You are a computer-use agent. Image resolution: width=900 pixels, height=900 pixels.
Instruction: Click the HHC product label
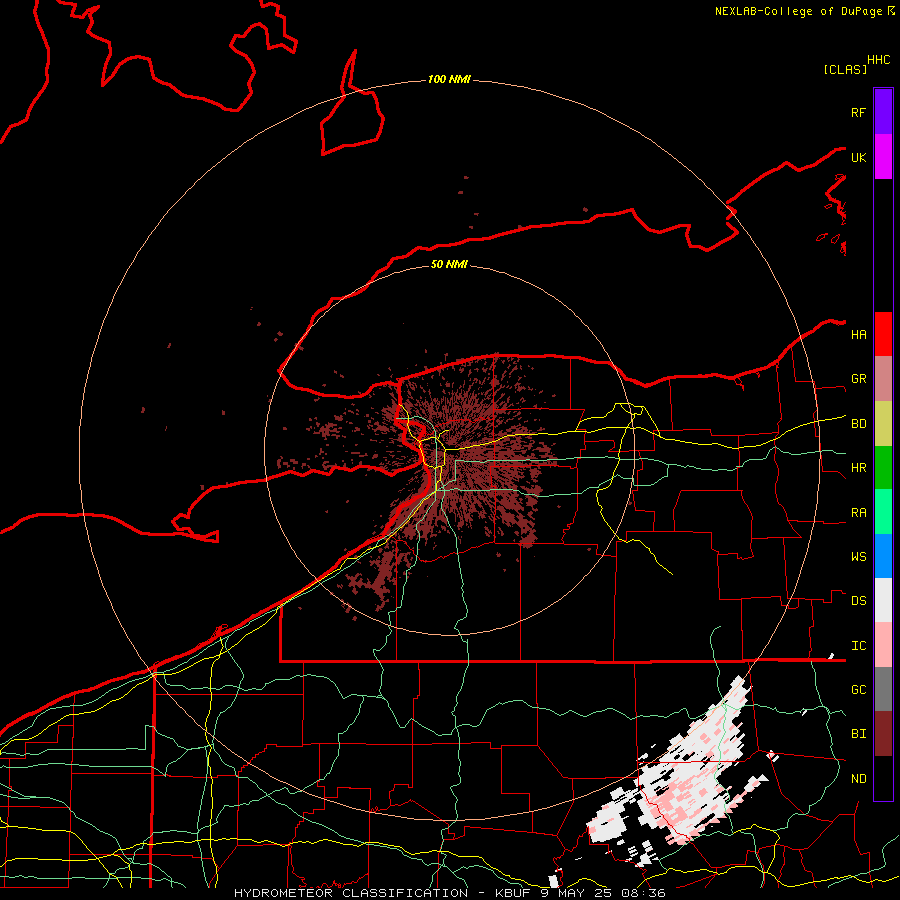[879, 60]
